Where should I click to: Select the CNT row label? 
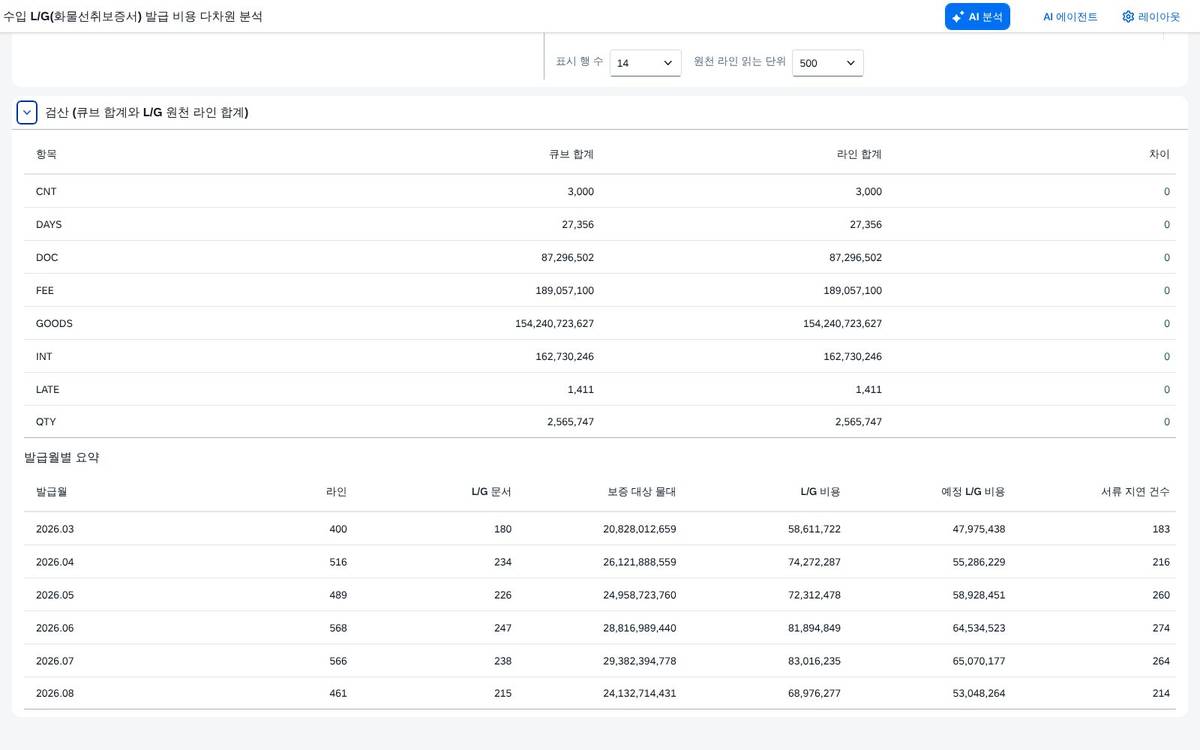(46, 191)
